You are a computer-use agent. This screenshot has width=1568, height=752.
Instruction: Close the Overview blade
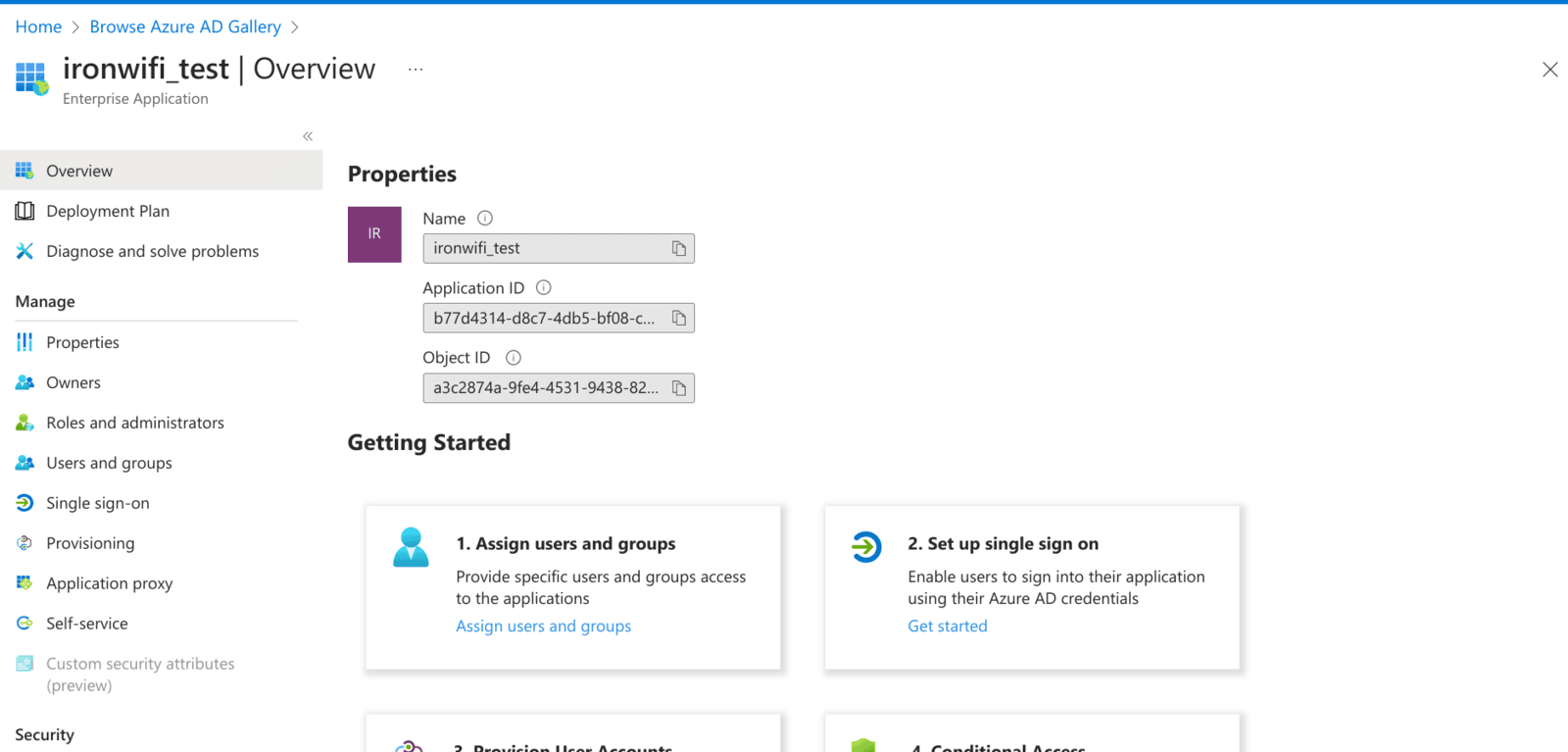[x=1550, y=70]
